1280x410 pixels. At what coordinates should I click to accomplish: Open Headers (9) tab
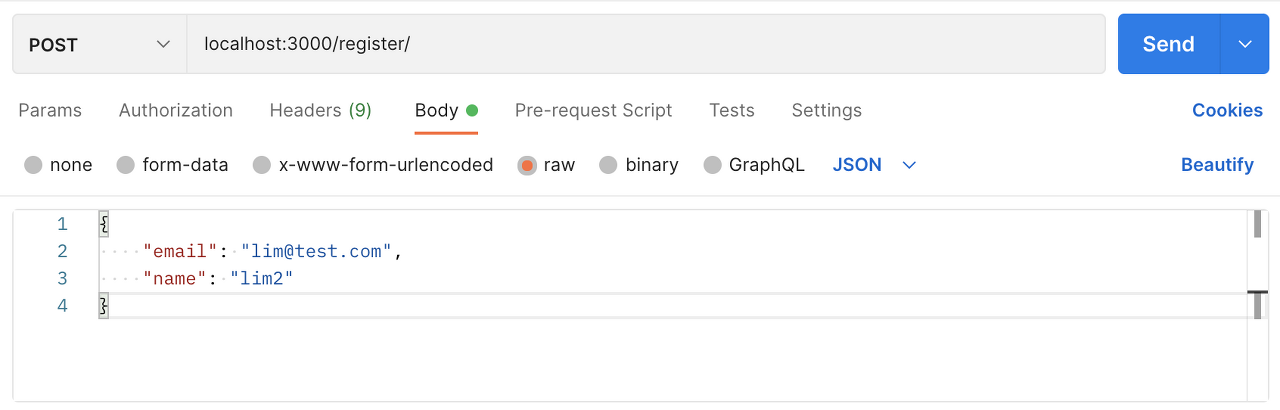point(320,110)
